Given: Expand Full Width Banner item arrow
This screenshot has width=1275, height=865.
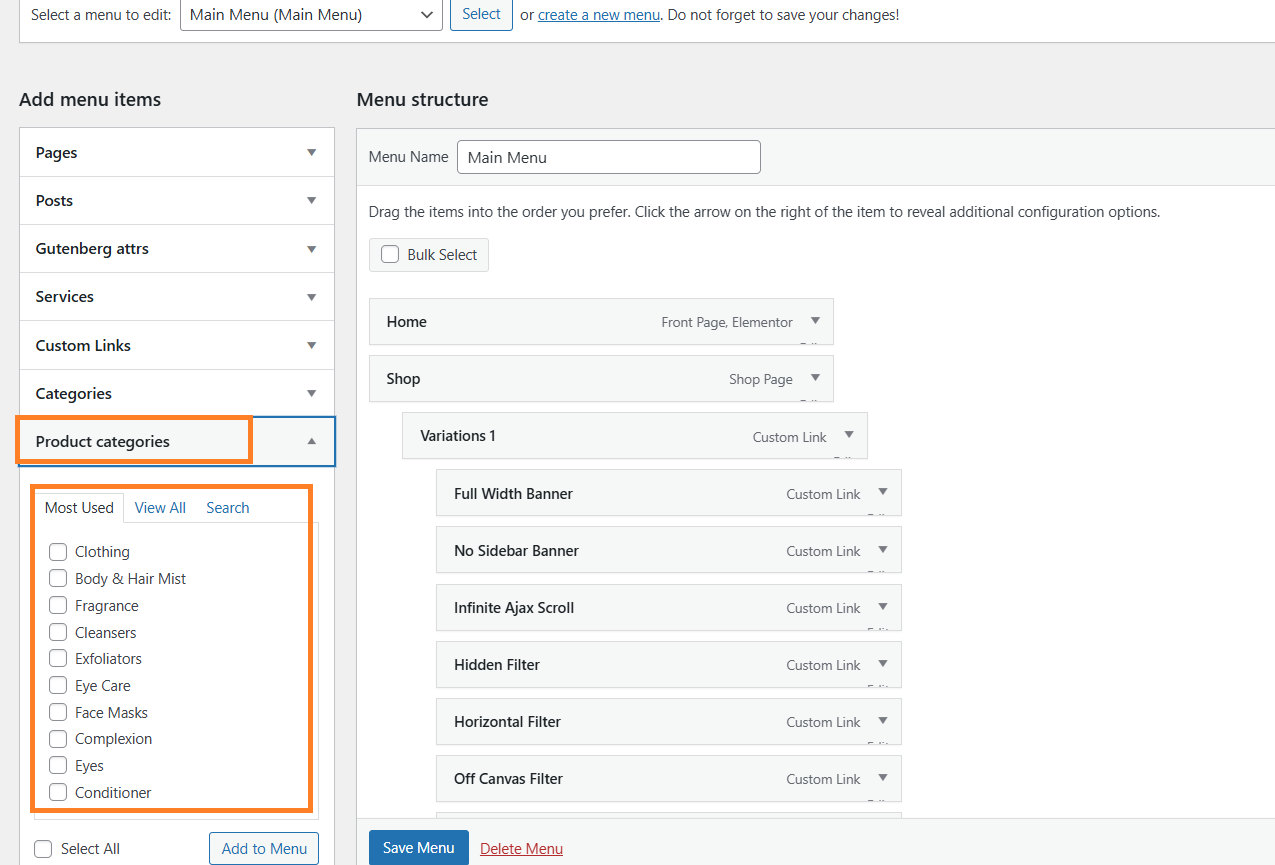Looking at the screenshot, I should 883,492.
